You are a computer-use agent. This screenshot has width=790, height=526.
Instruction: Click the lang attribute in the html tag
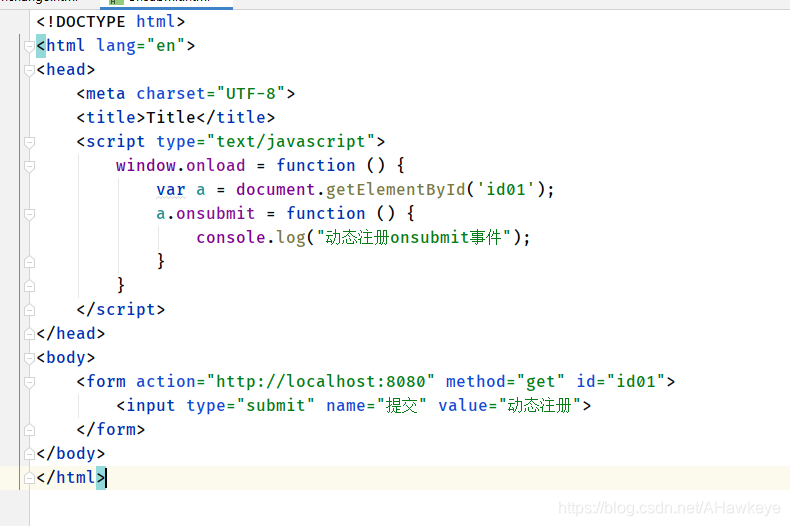[116, 46]
